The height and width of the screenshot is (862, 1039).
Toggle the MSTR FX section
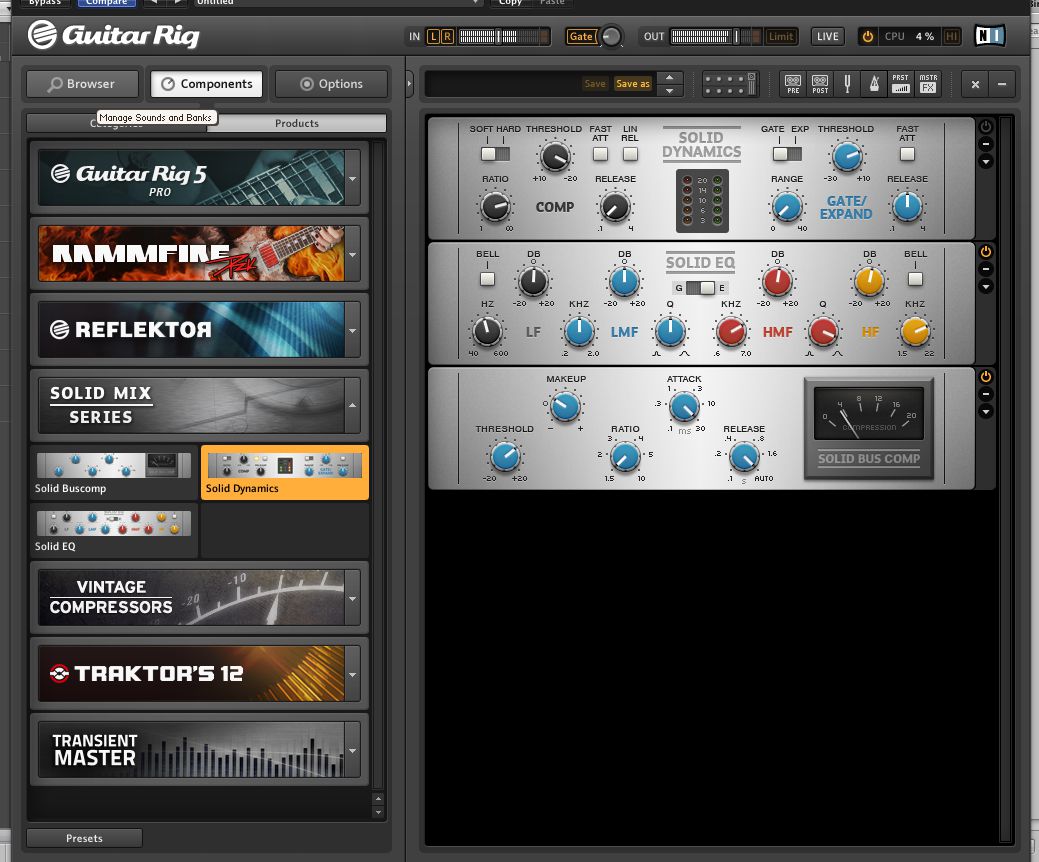pos(928,84)
